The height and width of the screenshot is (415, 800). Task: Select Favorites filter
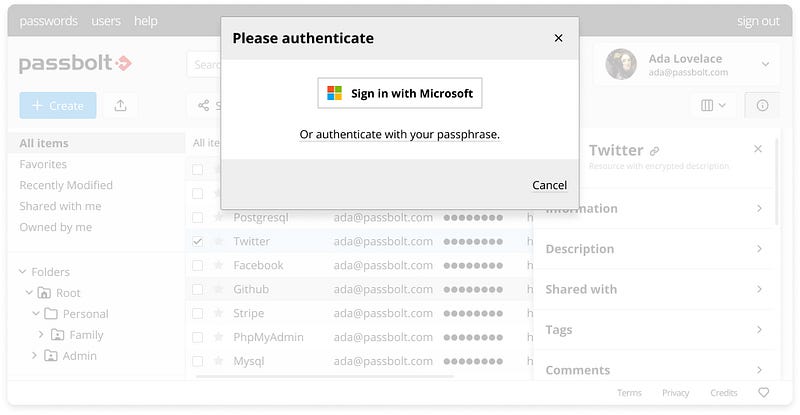pyautogui.click(x=43, y=164)
